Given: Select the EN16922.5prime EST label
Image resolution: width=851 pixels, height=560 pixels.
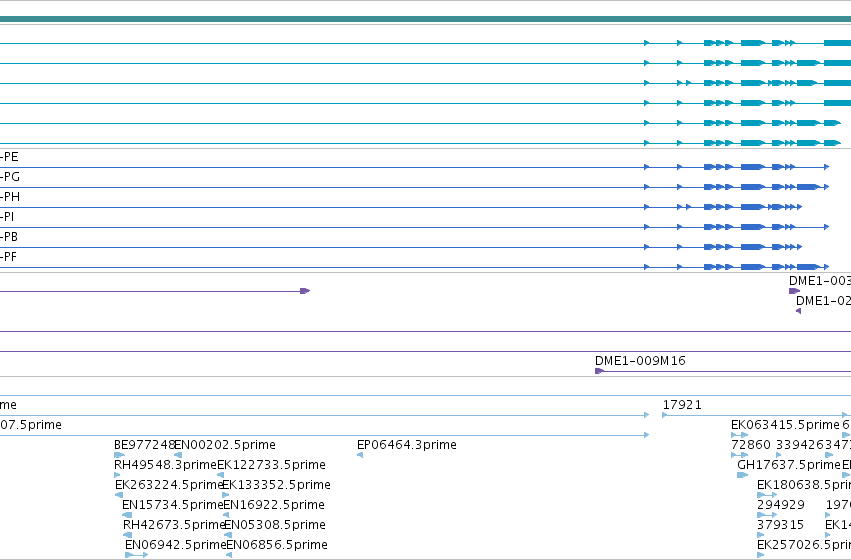Looking at the screenshot, I should click(274, 505).
